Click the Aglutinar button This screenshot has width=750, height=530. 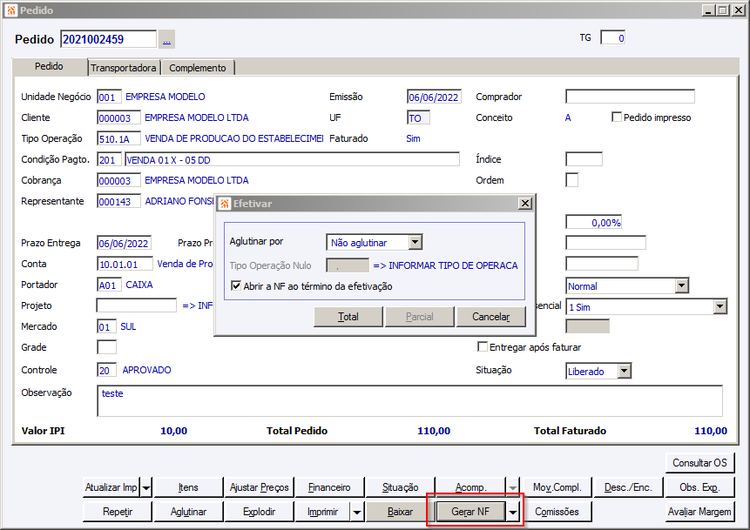coord(188,512)
